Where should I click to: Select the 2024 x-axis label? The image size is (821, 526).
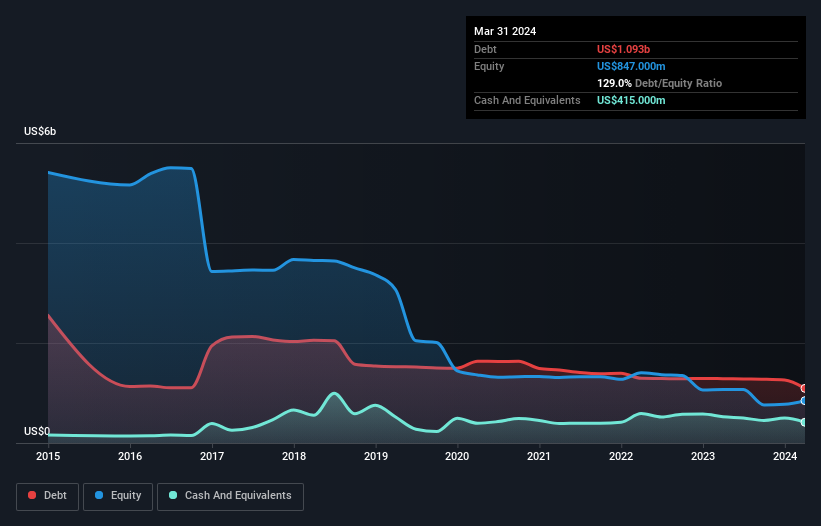pos(785,456)
